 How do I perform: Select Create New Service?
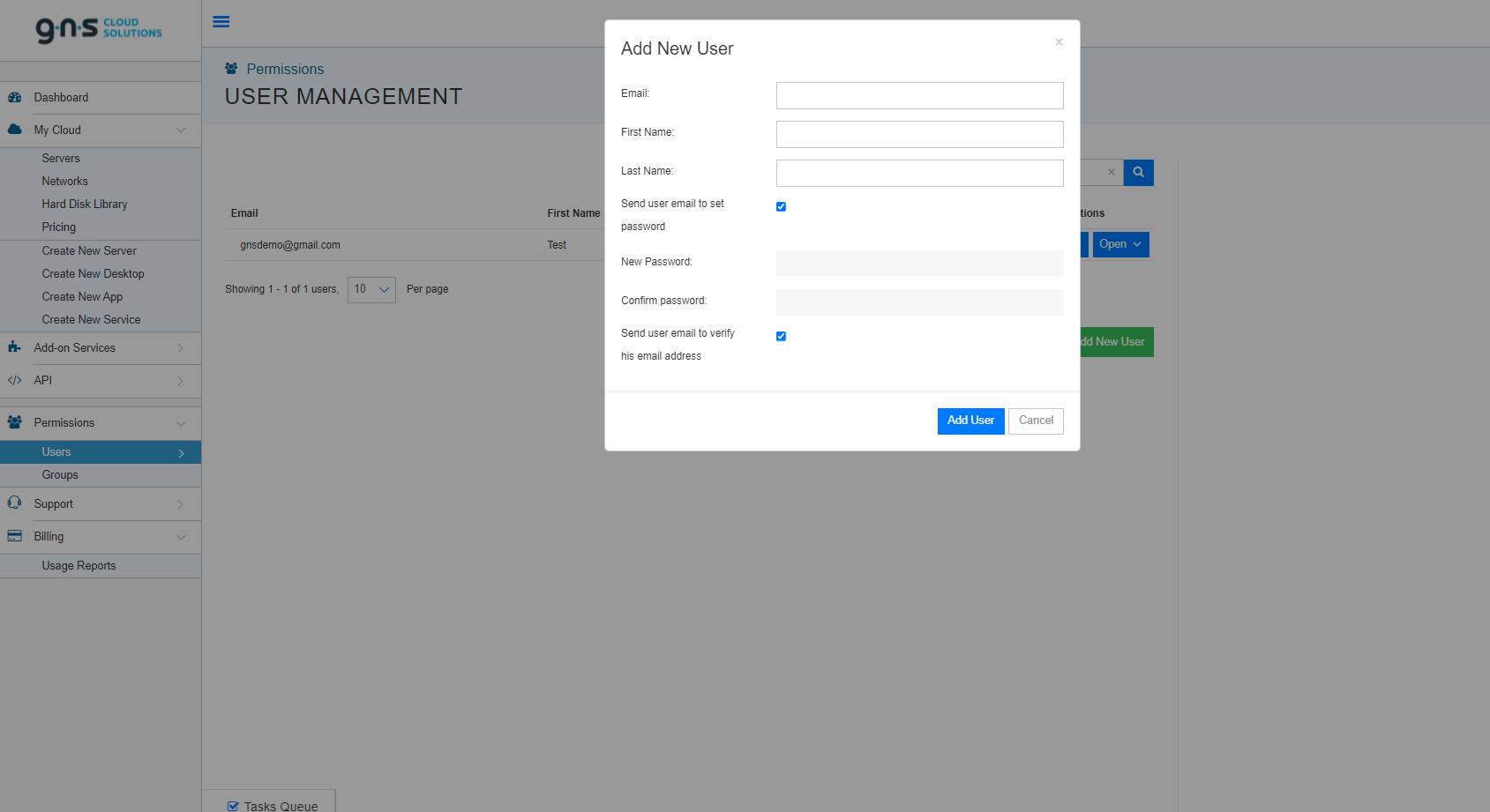tap(91, 320)
